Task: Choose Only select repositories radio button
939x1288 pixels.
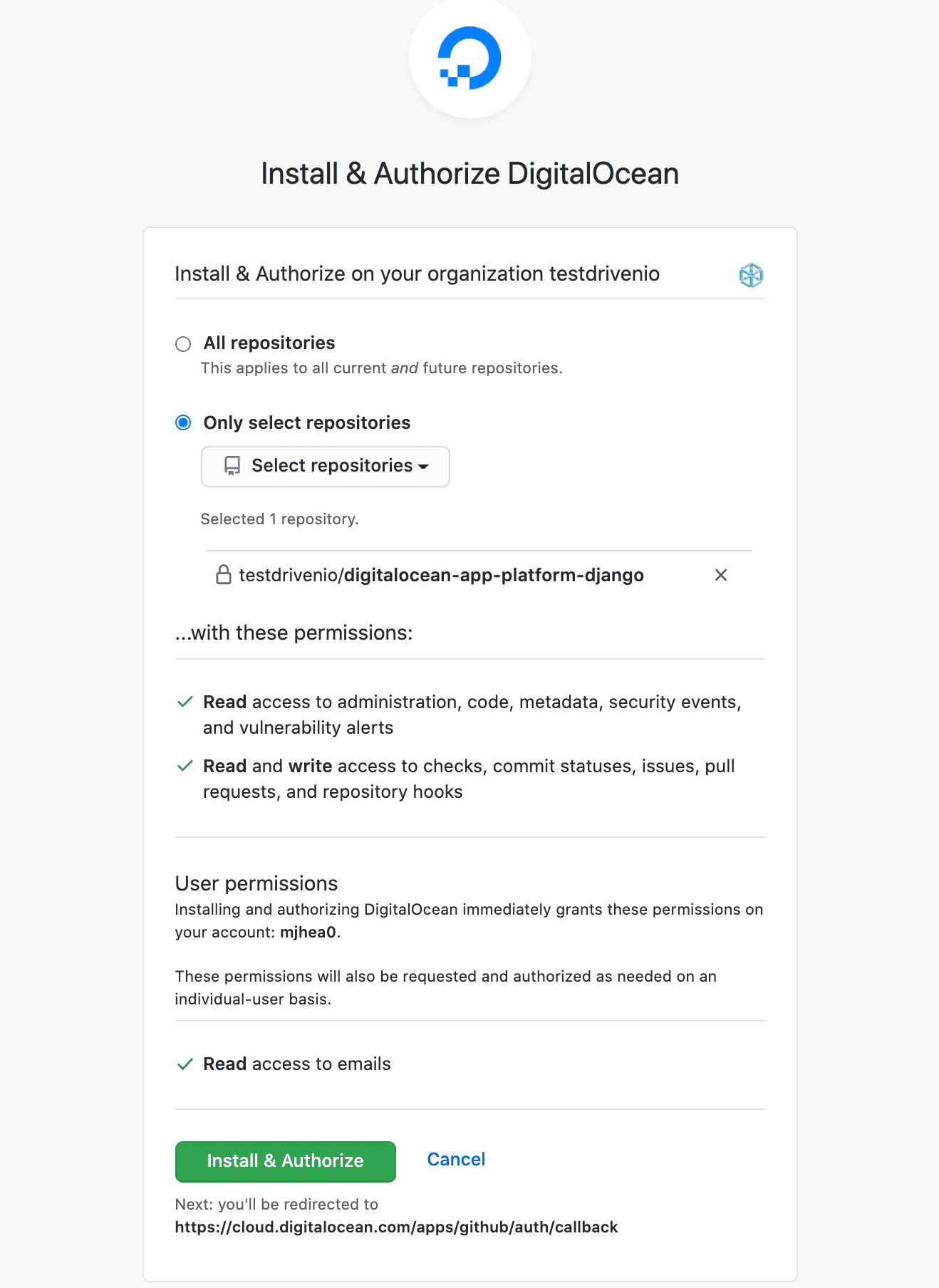Action: pyautogui.click(x=183, y=422)
